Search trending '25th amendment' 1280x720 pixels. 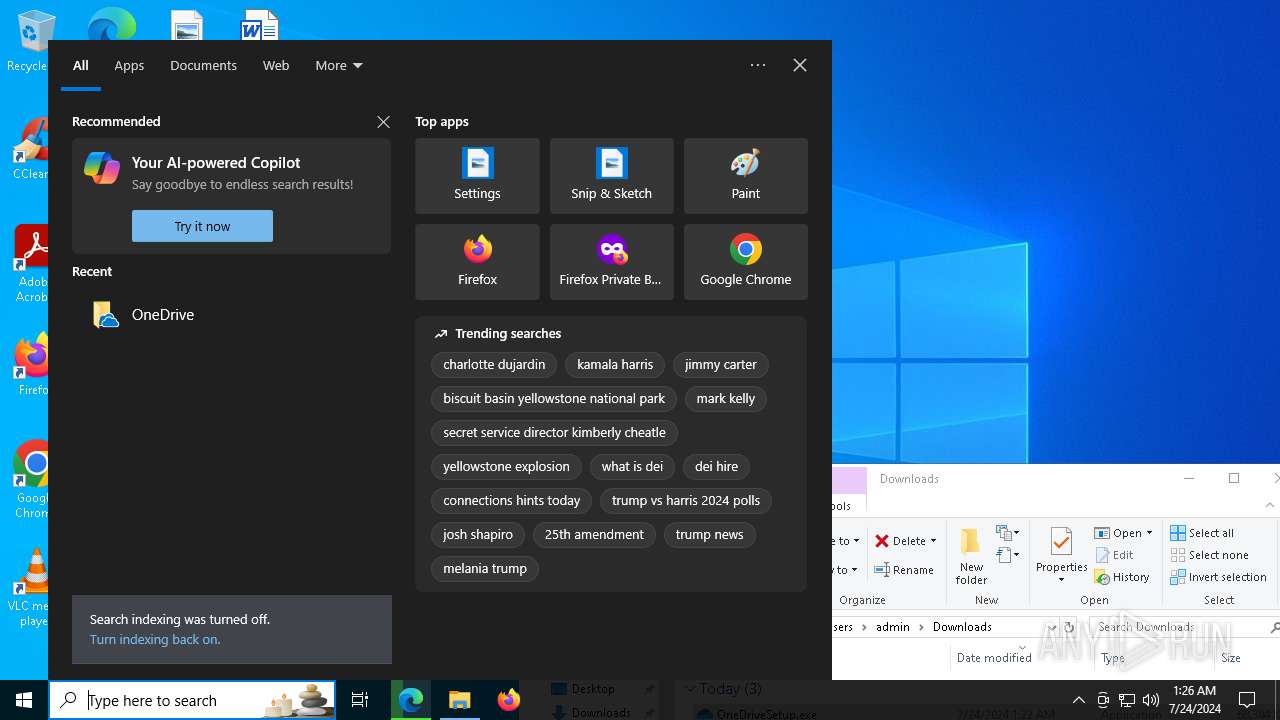click(x=594, y=535)
